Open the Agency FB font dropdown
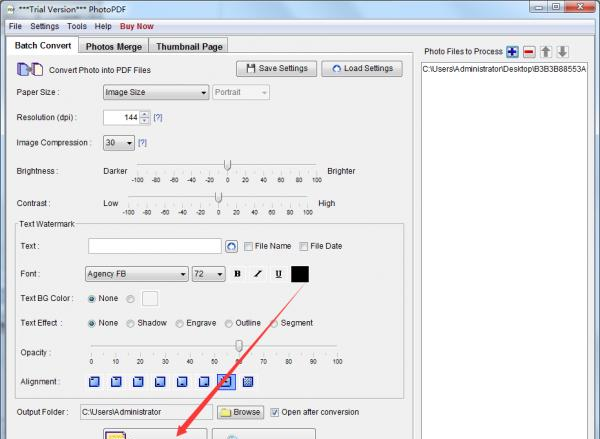The height and width of the screenshot is (439, 600). coord(137,274)
